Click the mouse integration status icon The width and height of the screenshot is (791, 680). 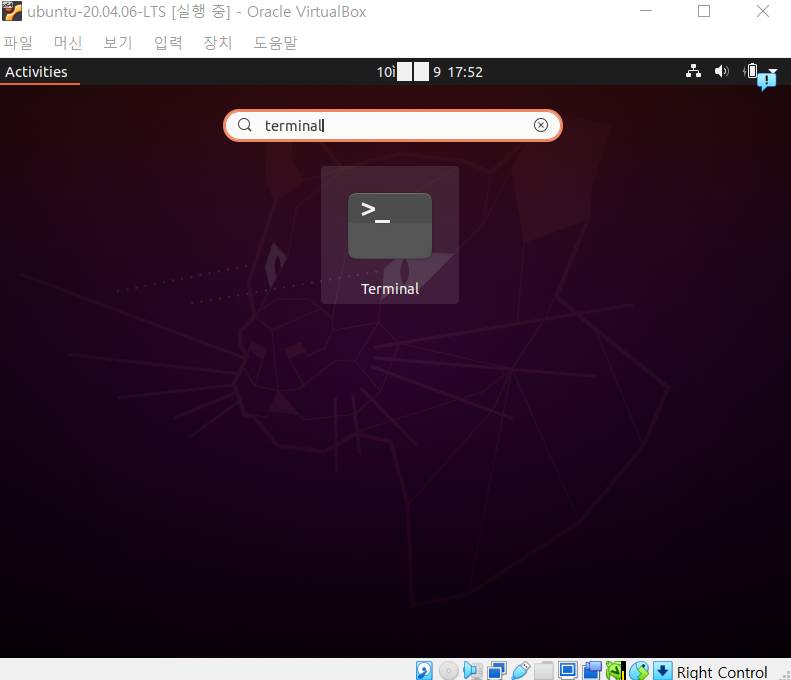click(x=639, y=670)
